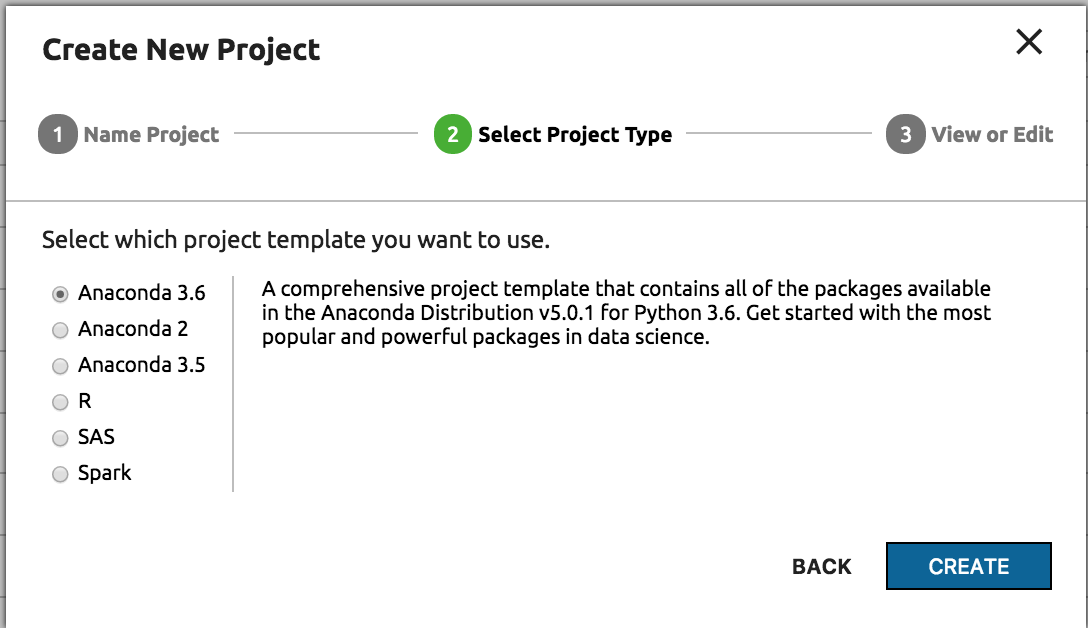Click the Create New Project title
Viewport: 1088px width, 628px height.
tap(181, 49)
